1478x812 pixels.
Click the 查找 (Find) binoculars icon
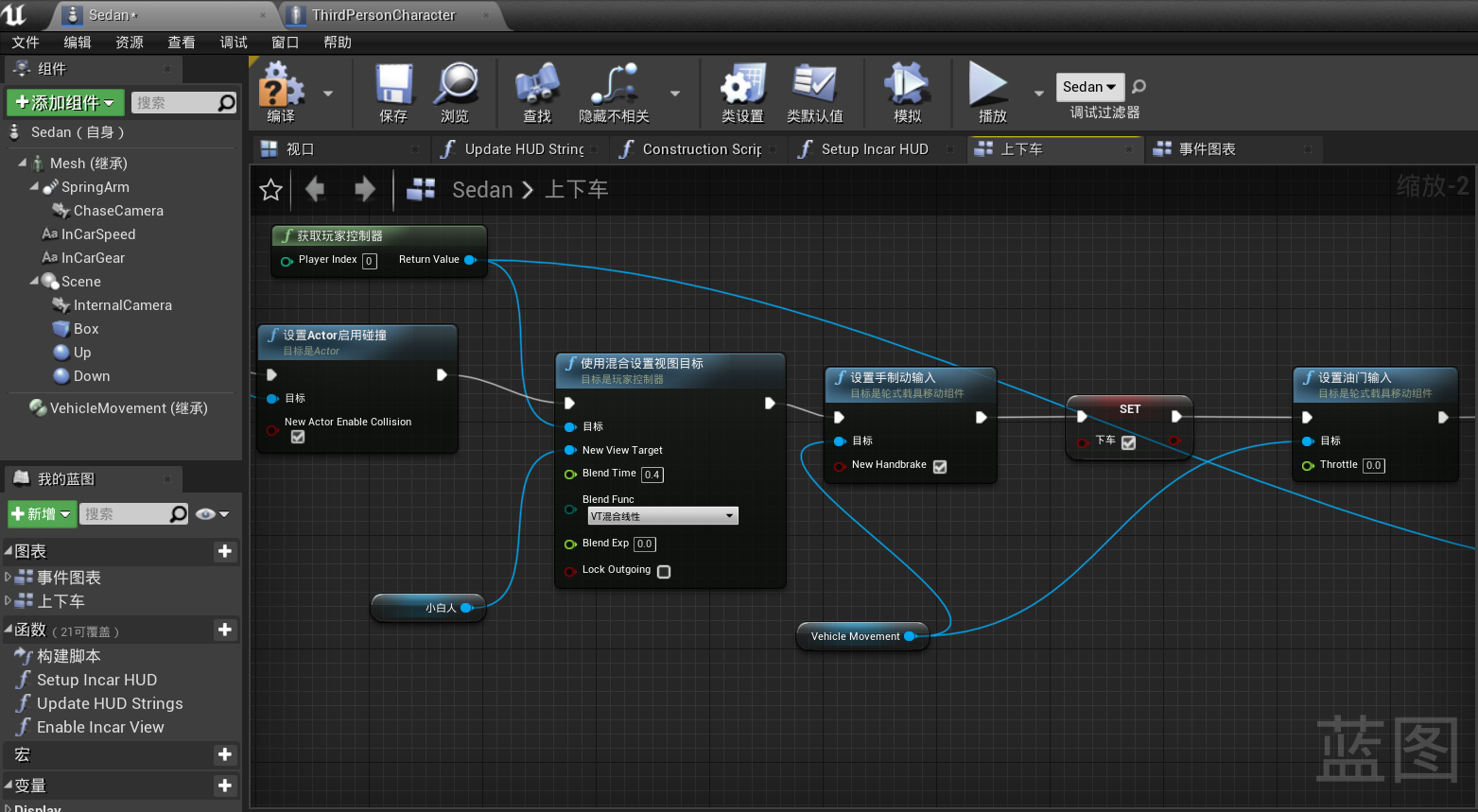(x=537, y=85)
